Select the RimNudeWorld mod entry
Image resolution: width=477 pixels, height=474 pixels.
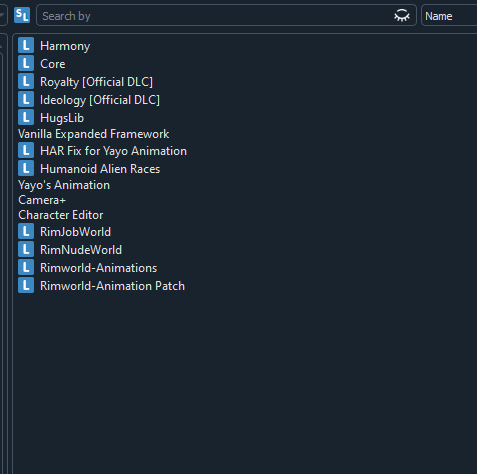(81, 250)
